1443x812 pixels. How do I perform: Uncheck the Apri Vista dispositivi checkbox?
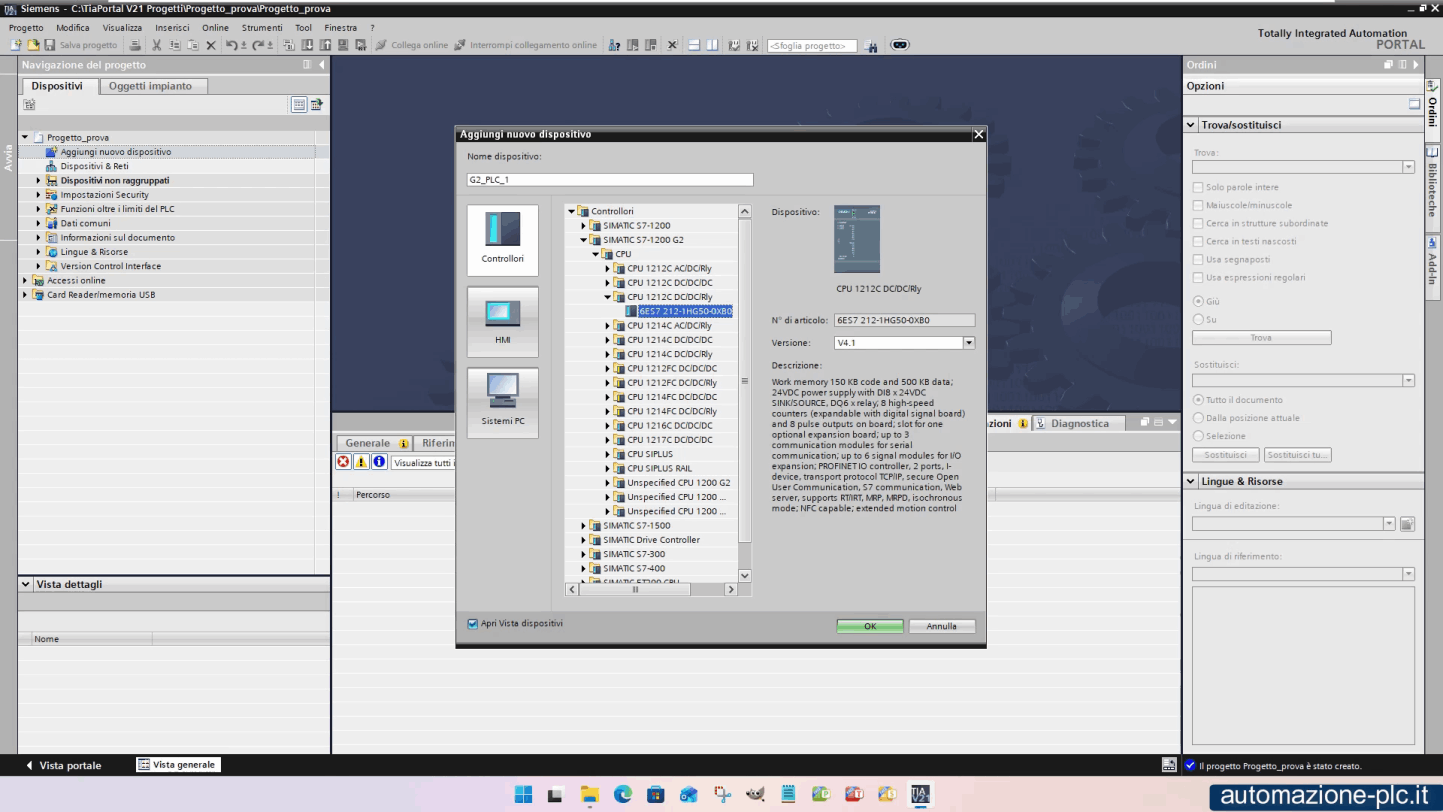pos(472,623)
